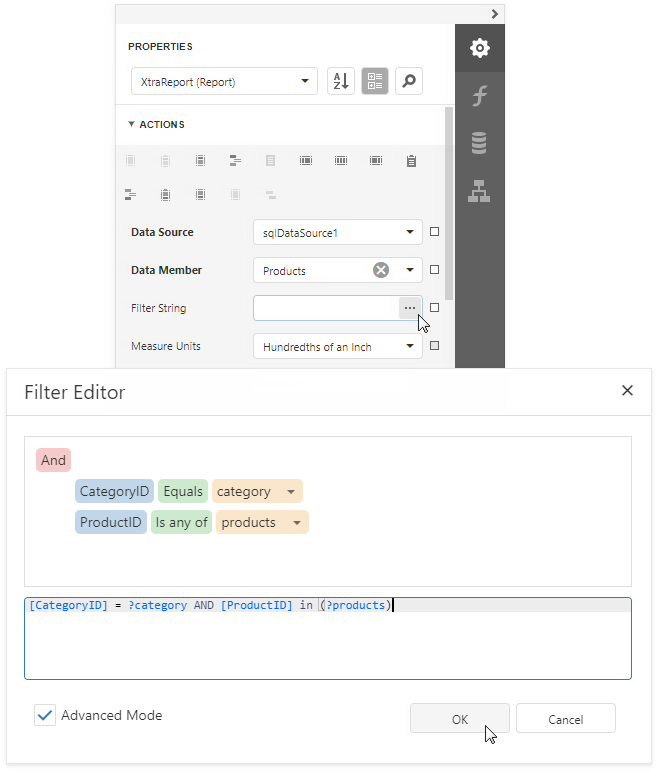Clear the Products data member value
The width and height of the screenshot is (658, 772).
381,270
